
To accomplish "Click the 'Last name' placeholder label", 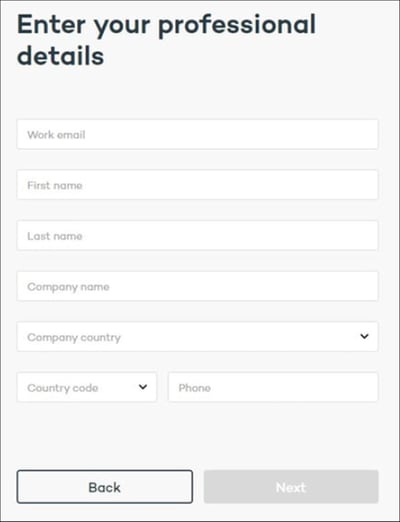I will [x=55, y=236].
